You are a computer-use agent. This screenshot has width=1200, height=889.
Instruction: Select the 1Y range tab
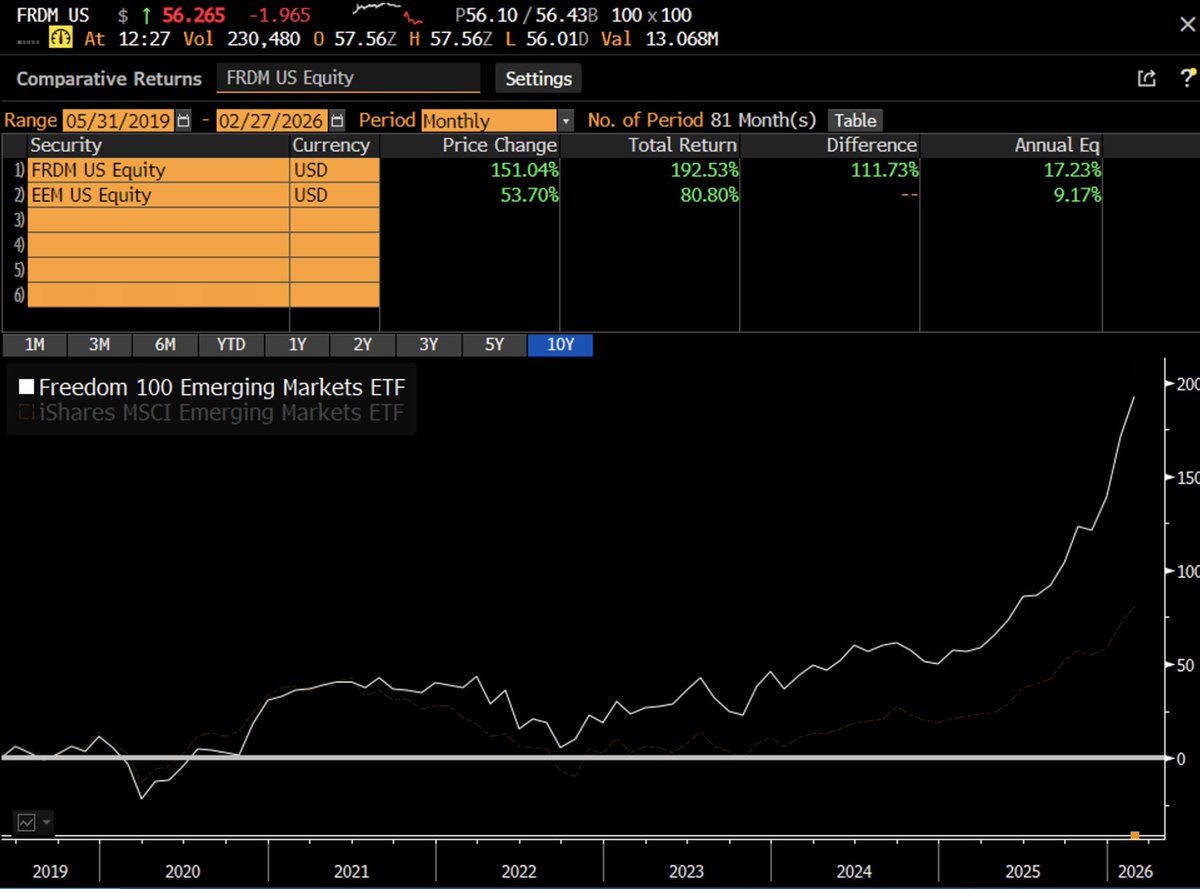click(297, 345)
